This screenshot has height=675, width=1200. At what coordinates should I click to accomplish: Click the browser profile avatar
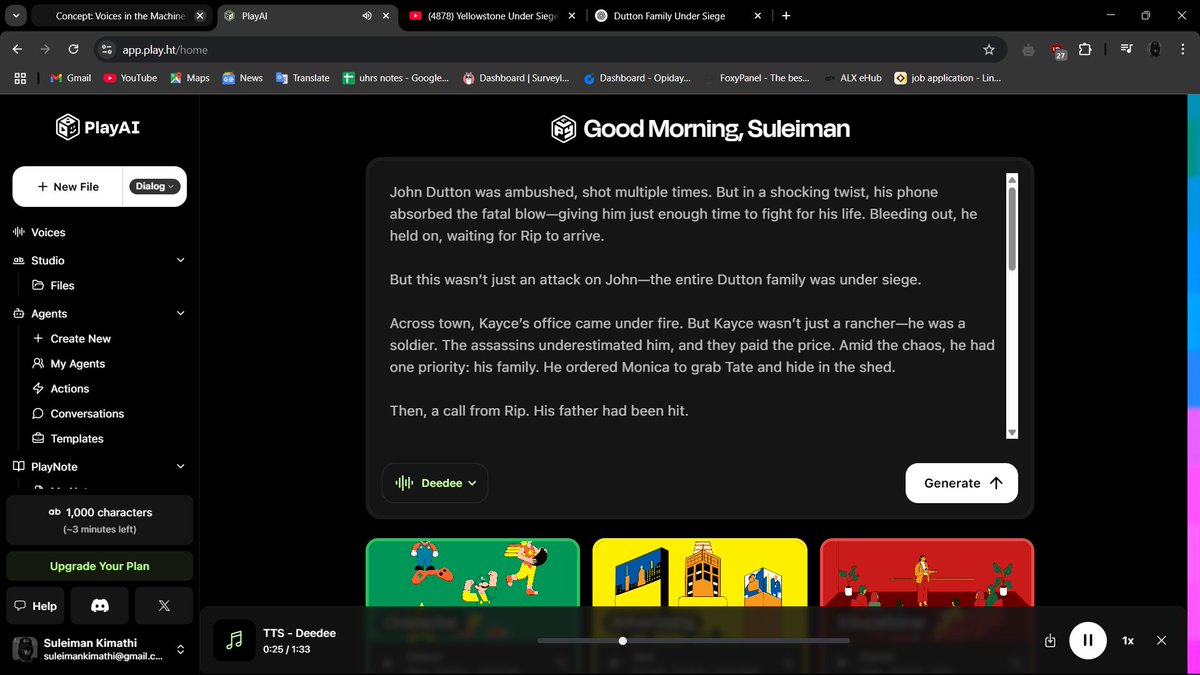coord(1155,49)
